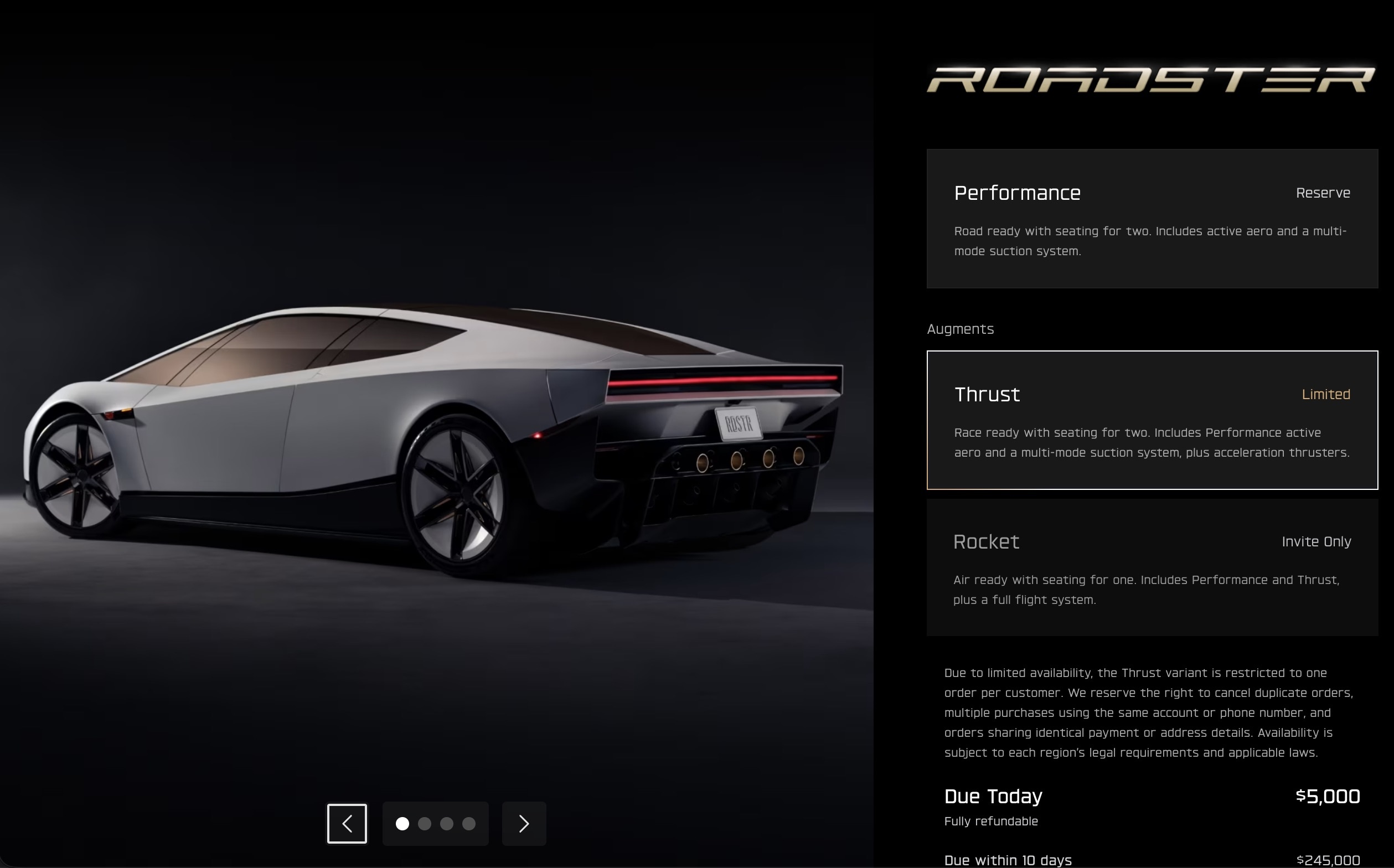
Task: Click the Due within 10 days label
Action: 1008,860
